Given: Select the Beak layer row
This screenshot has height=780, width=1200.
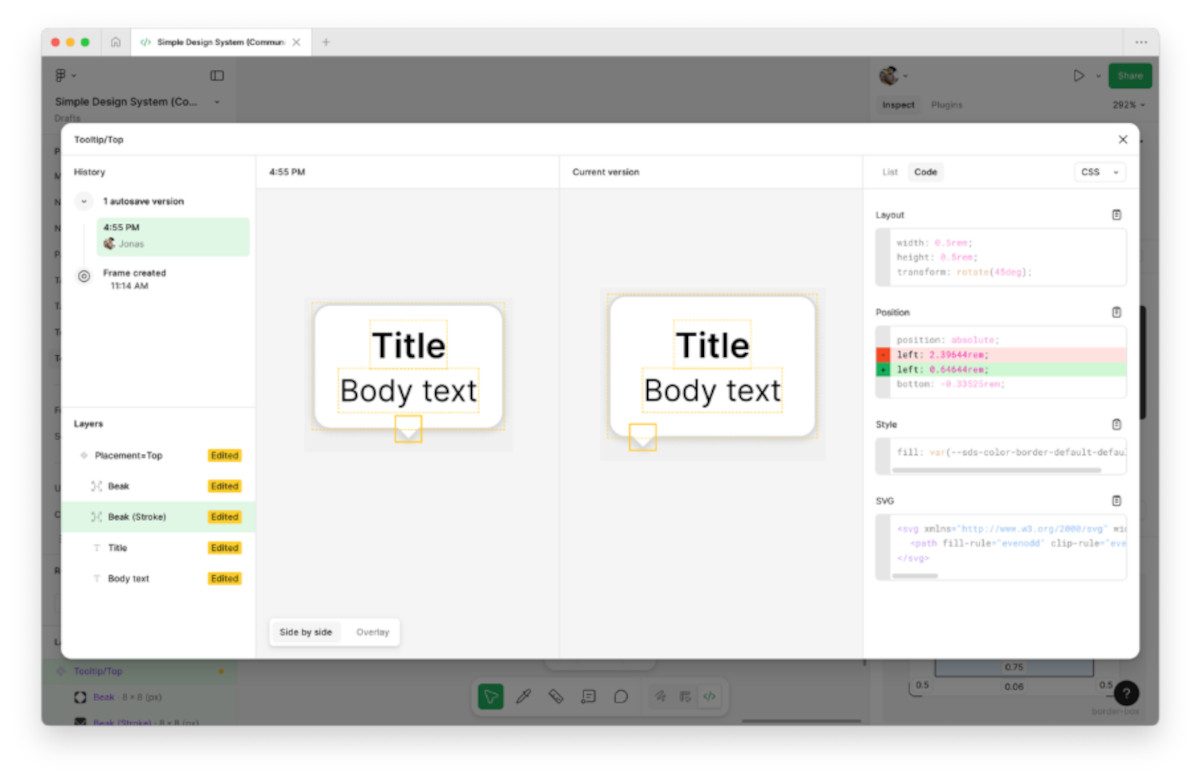Looking at the screenshot, I should (x=158, y=486).
